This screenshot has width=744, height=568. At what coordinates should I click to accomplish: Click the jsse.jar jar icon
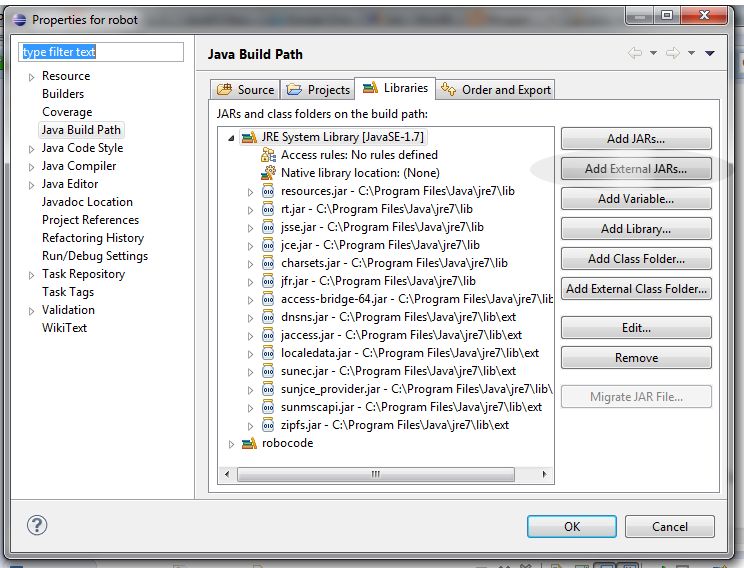pos(268,227)
